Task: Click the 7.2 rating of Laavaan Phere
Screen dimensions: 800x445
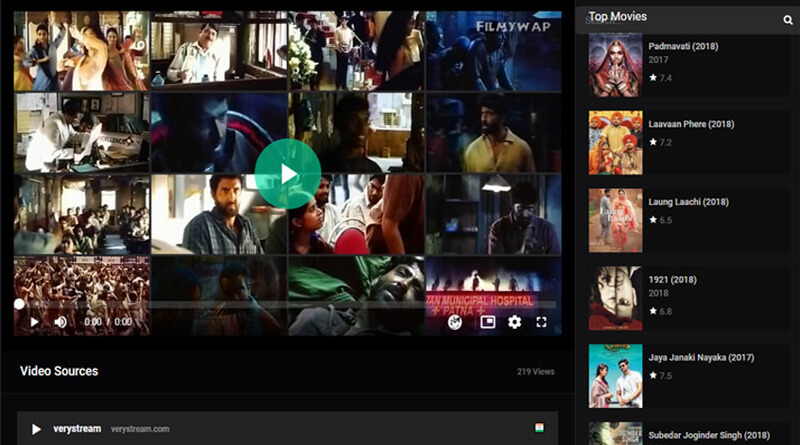Action: (x=660, y=142)
